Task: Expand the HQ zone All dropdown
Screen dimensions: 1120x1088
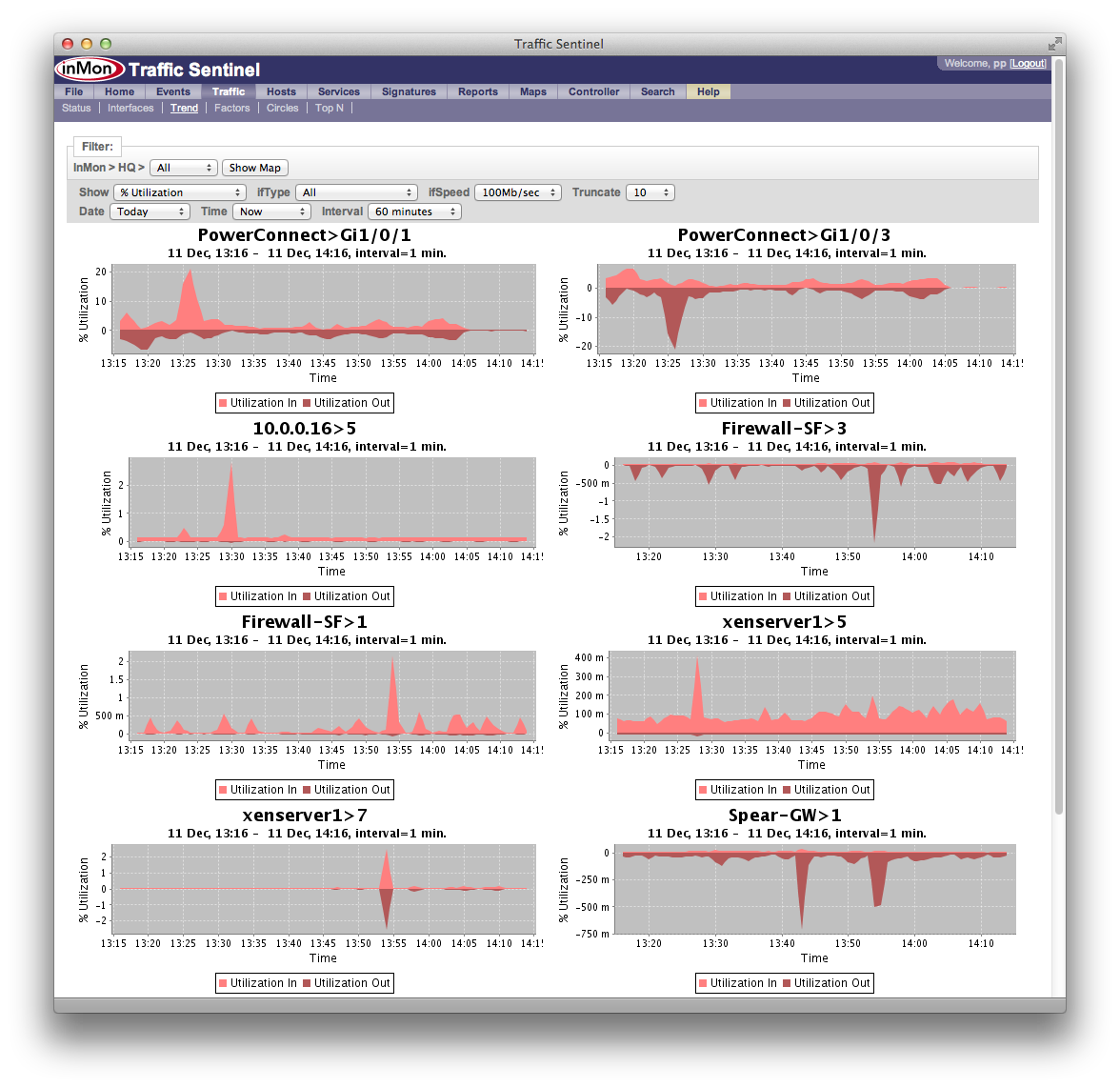Action: pos(184,168)
